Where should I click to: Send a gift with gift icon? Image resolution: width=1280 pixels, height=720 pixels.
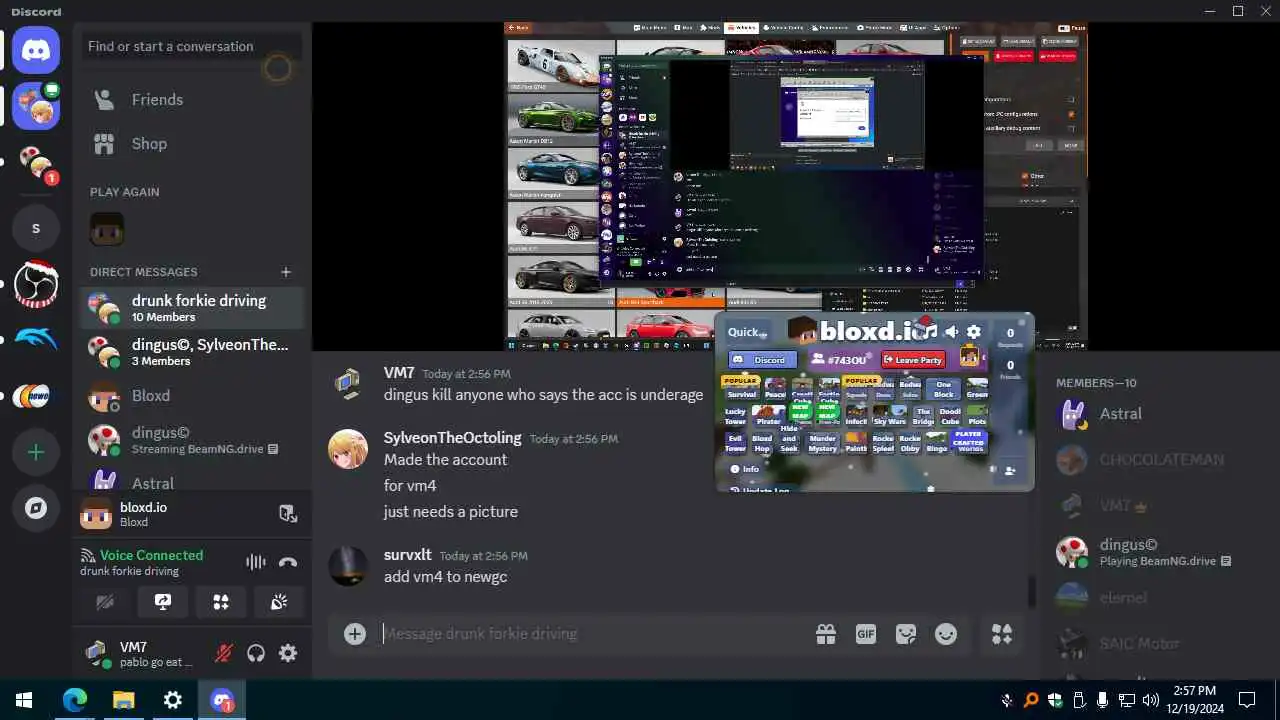[x=826, y=634]
